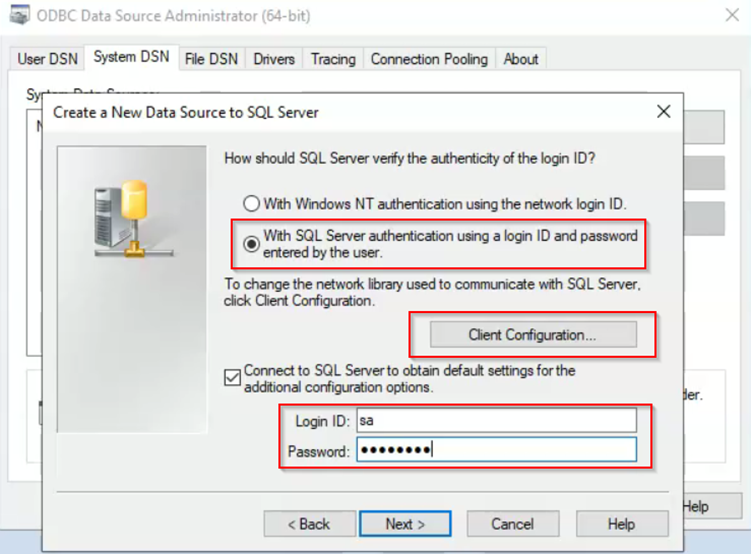Image resolution: width=751 pixels, height=554 pixels.
Task: Open the Drivers tab
Action: click(274, 59)
